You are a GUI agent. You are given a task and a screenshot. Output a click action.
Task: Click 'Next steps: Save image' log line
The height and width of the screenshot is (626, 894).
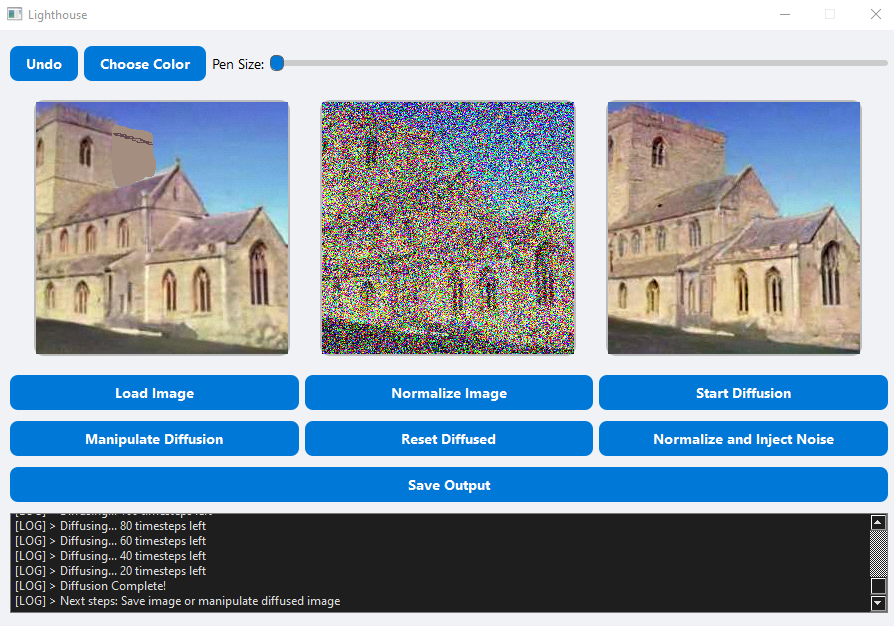click(177, 601)
